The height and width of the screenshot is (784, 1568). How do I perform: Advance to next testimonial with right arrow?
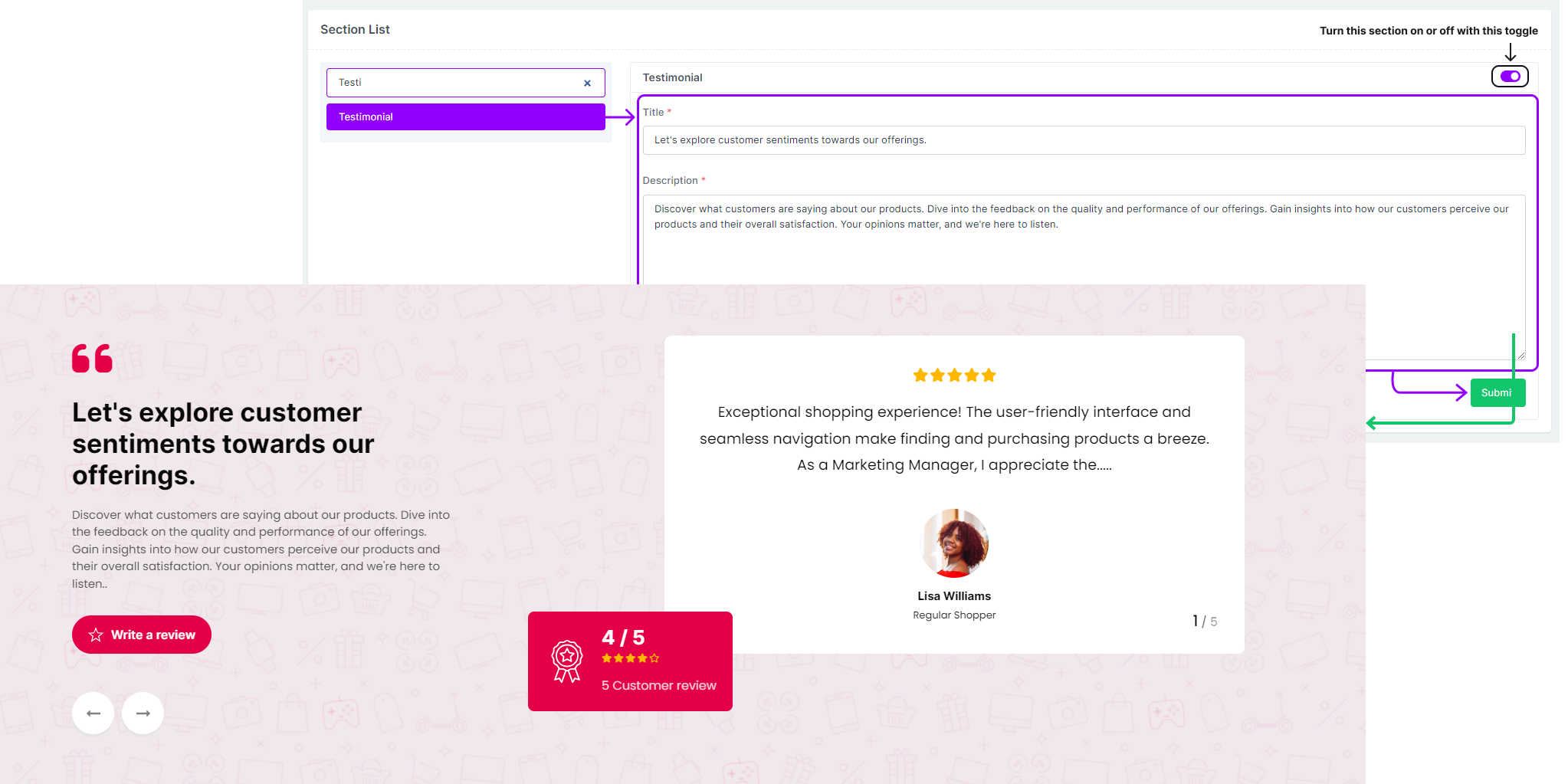coord(143,713)
